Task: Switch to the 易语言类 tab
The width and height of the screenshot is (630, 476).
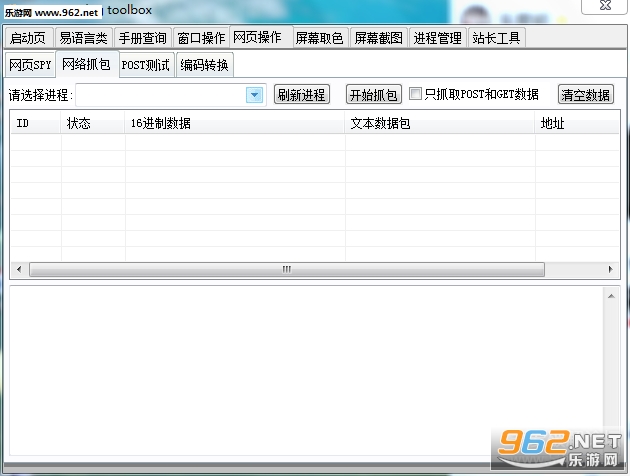Action: click(x=83, y=38)
